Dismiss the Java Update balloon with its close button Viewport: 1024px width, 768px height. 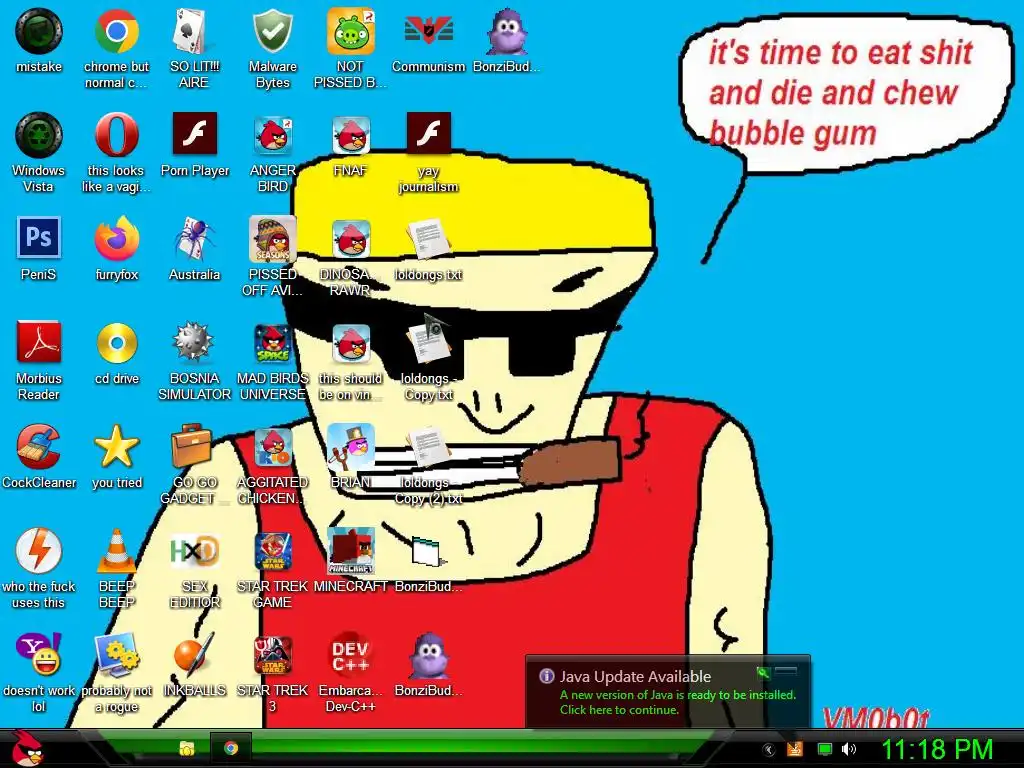pos(786,671)
